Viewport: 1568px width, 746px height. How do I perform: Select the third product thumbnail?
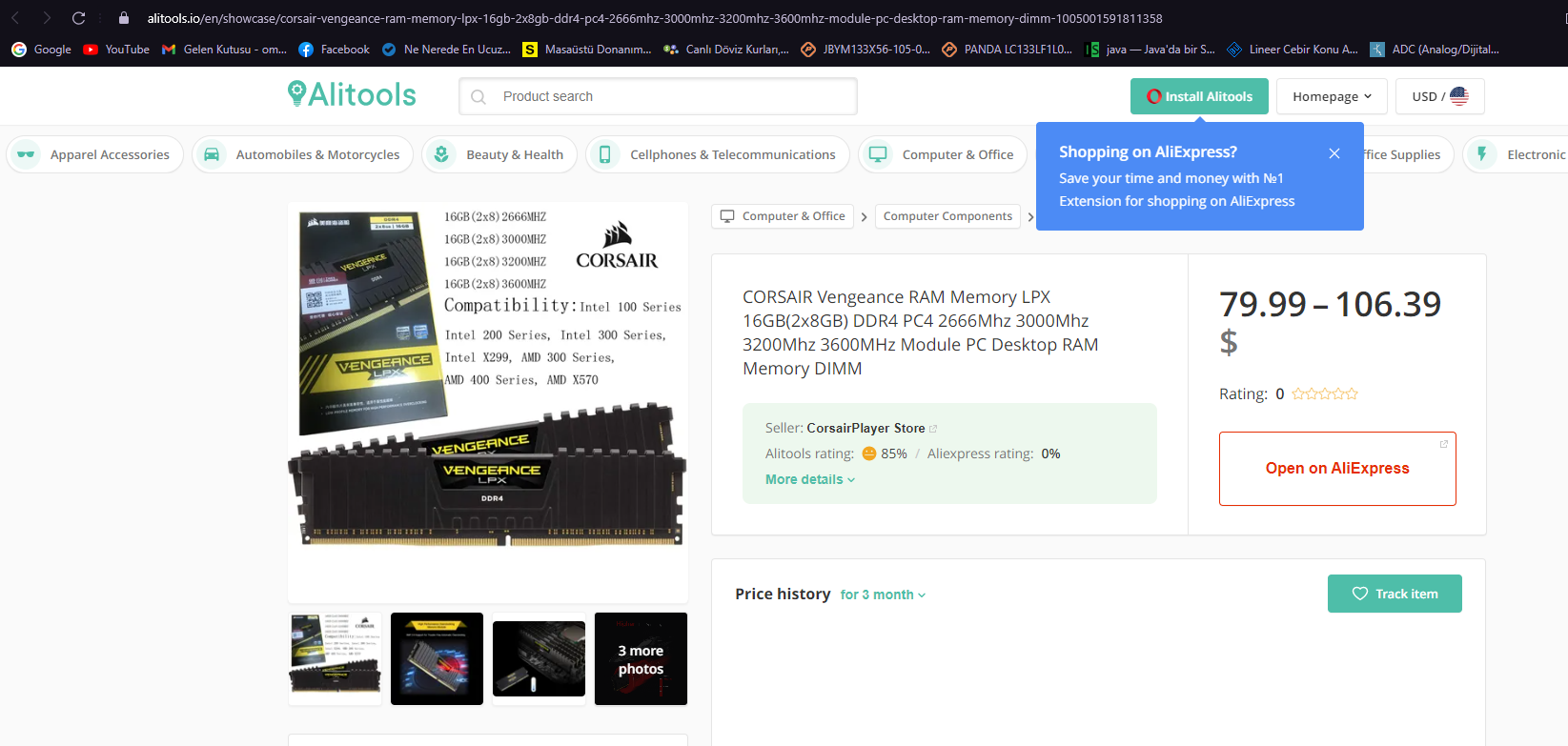(x=539, y=658)
